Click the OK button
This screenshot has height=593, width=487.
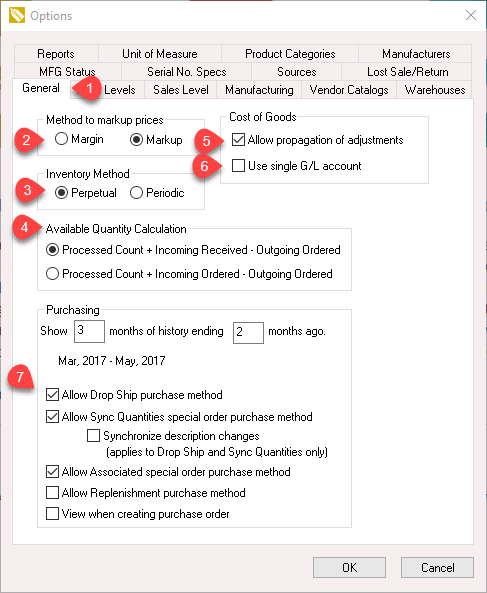(x=349, y=567)
